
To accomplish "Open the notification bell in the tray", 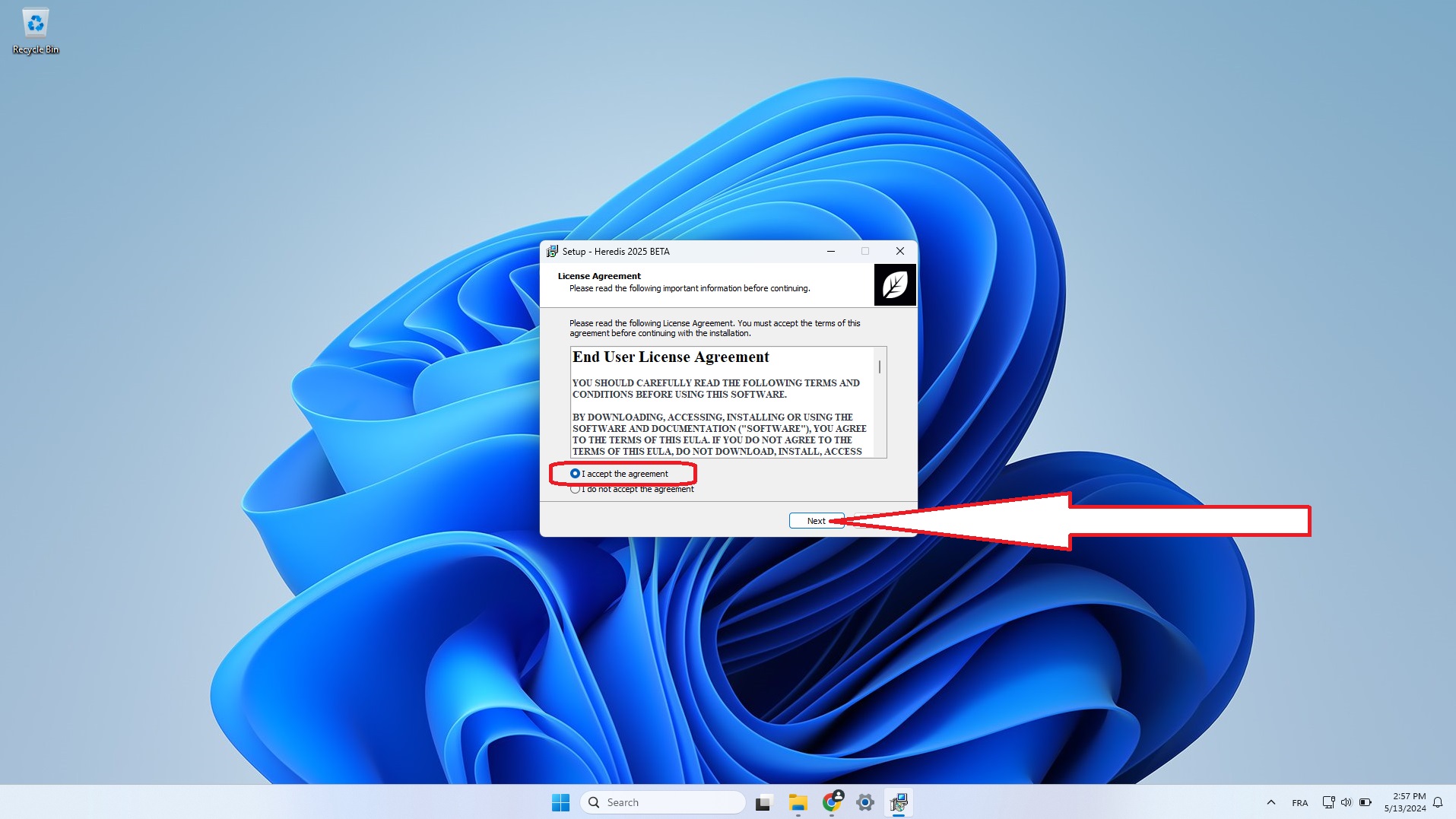I will tap(1438, 802).
